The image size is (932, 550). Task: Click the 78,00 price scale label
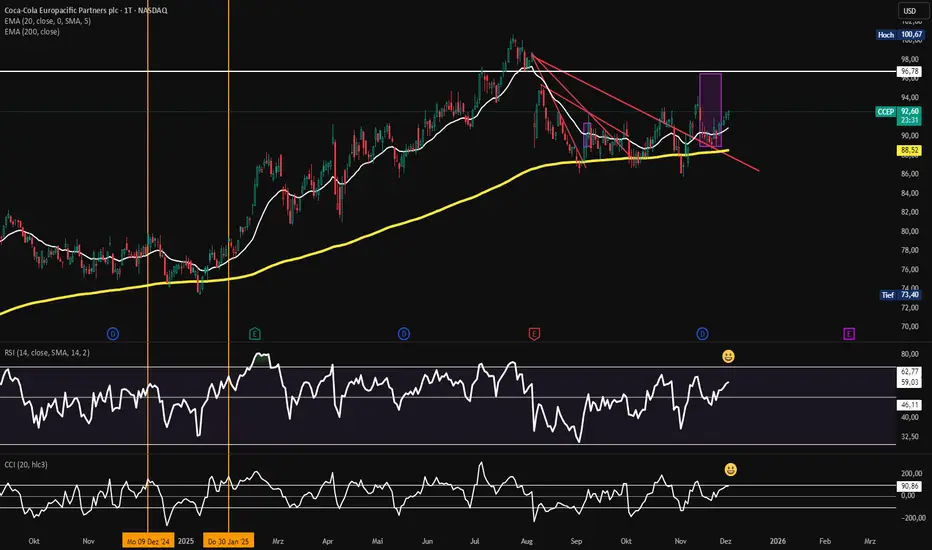pyautogui.click(x=910, y=250)
